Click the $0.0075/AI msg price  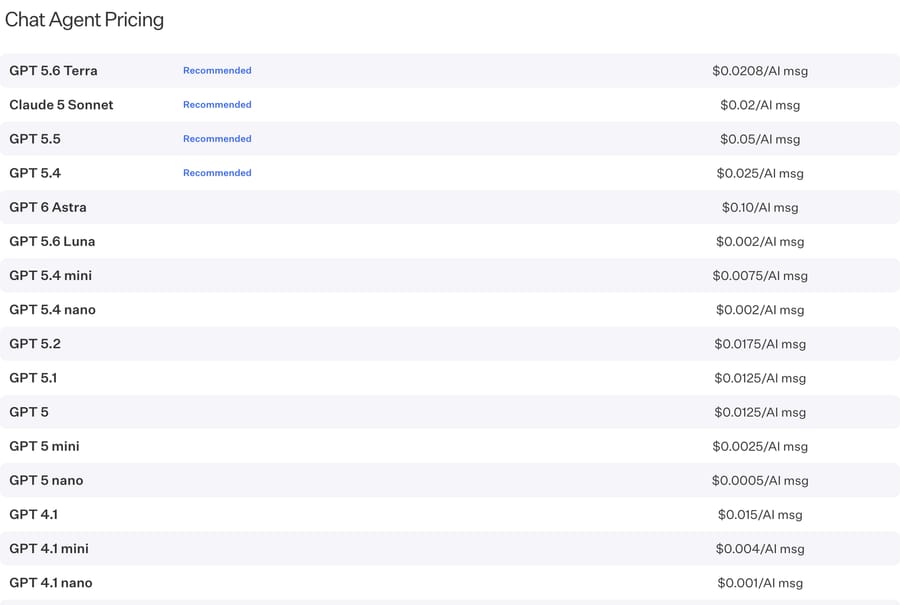[760, 276]
